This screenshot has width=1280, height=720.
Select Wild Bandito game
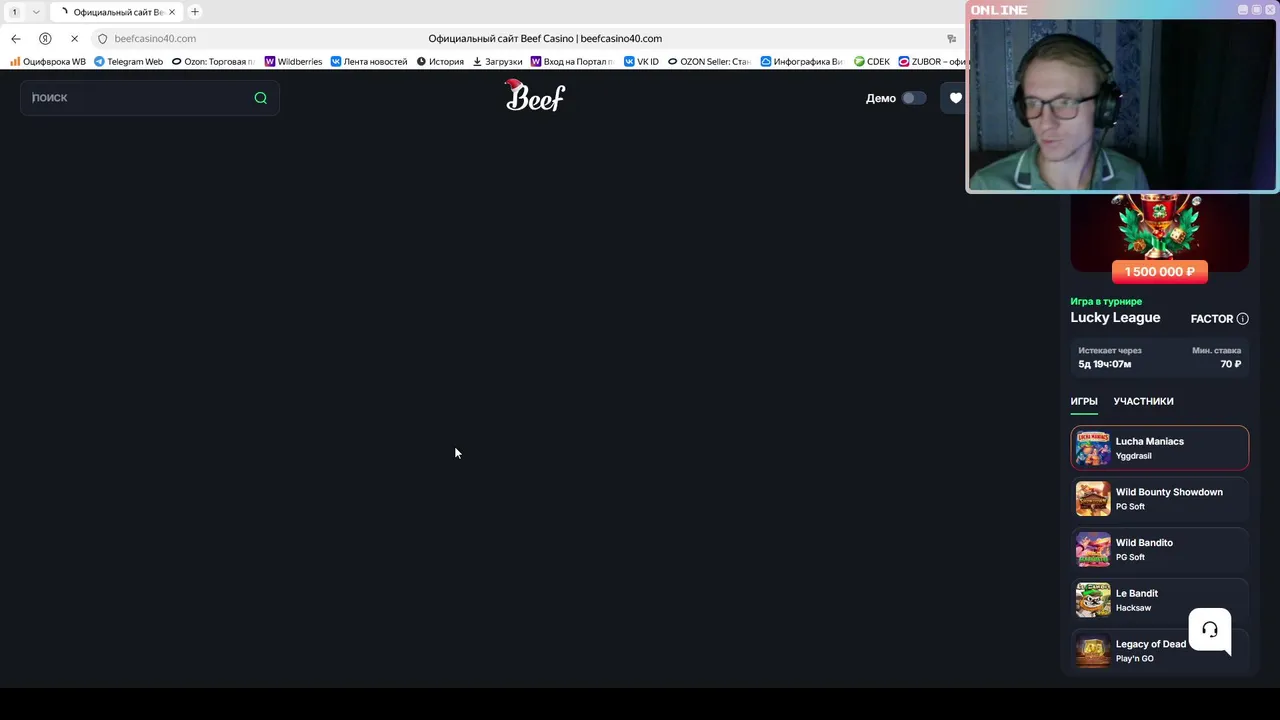1160,549
